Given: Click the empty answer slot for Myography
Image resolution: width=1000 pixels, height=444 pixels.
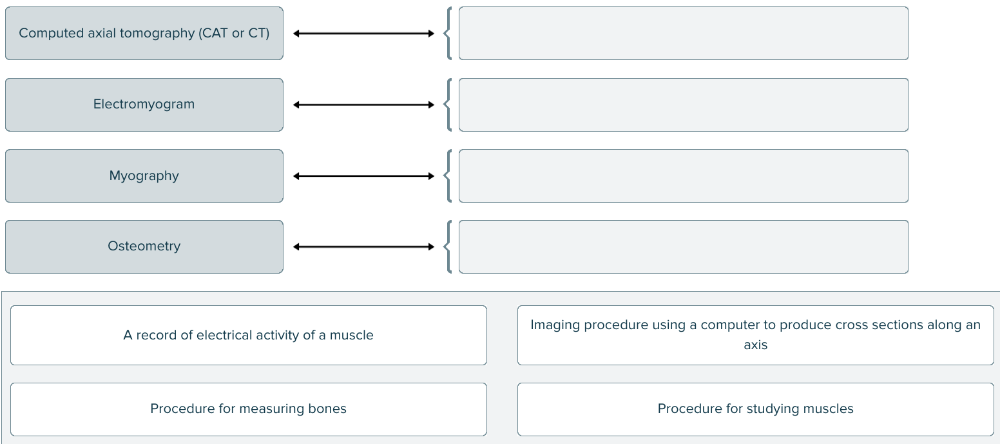Looking at the screenshot, I should tap(683, 176).
